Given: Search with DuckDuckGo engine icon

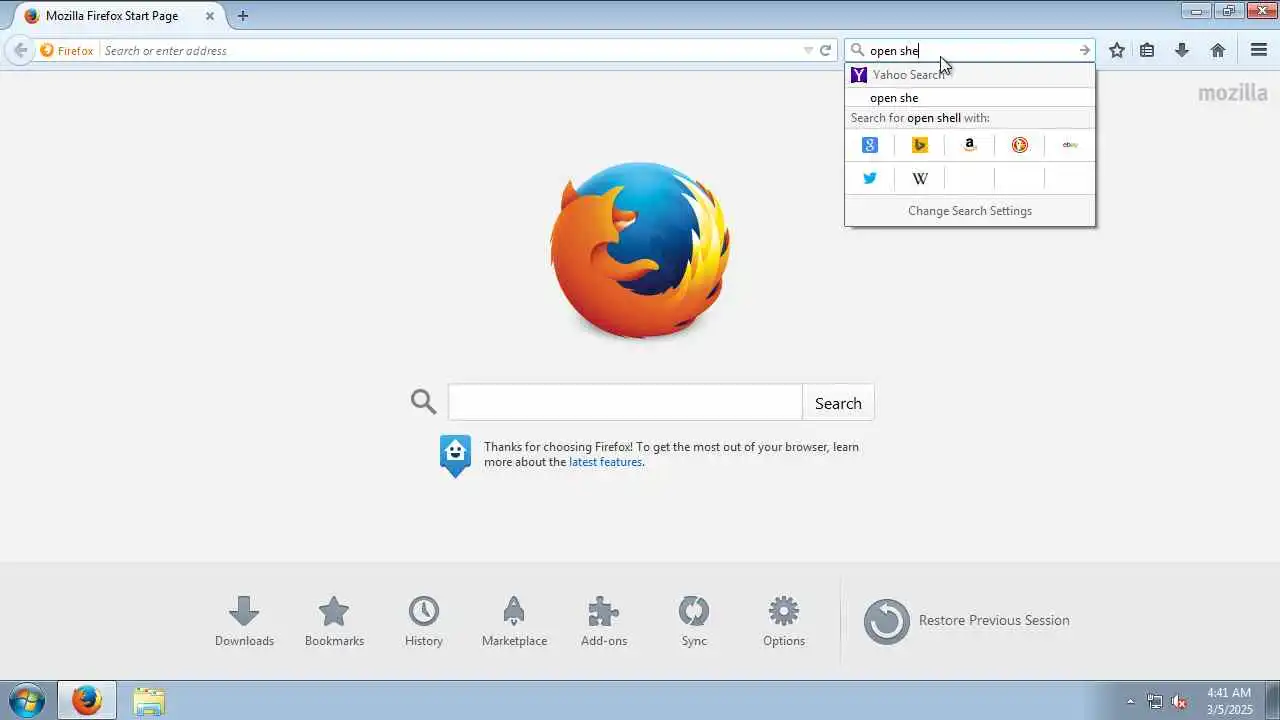Looking at the screenshot, I should 1020,145.
